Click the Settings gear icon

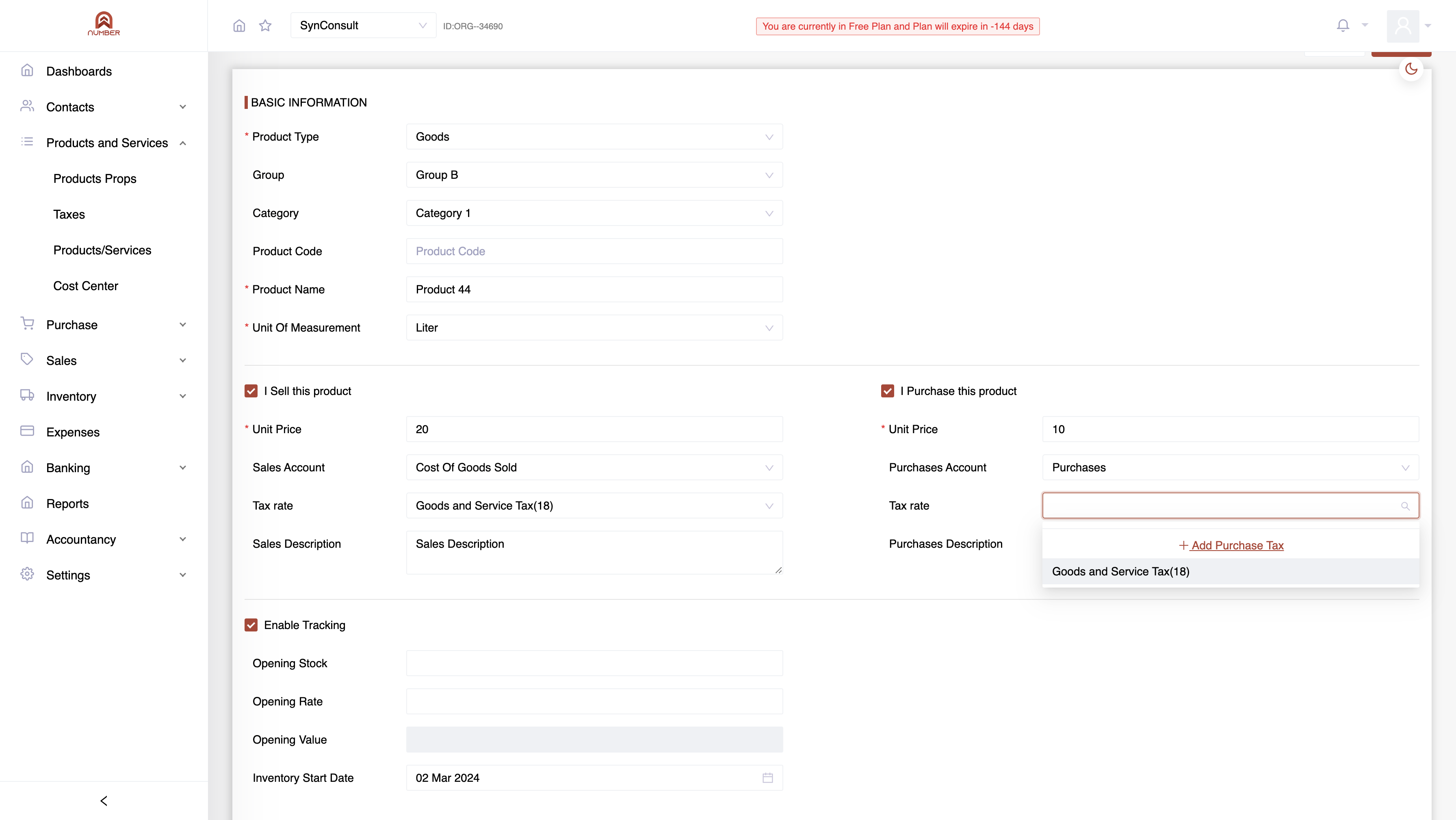27,574
